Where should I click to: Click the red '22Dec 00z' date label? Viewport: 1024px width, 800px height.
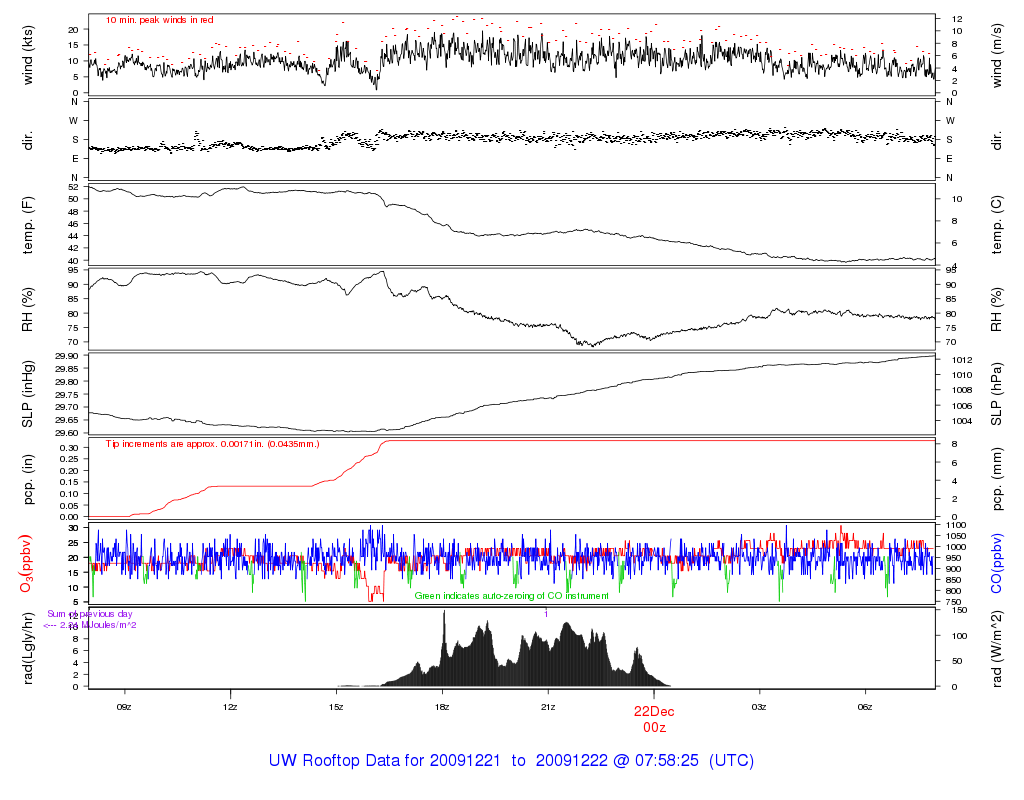tap(654, 719)
